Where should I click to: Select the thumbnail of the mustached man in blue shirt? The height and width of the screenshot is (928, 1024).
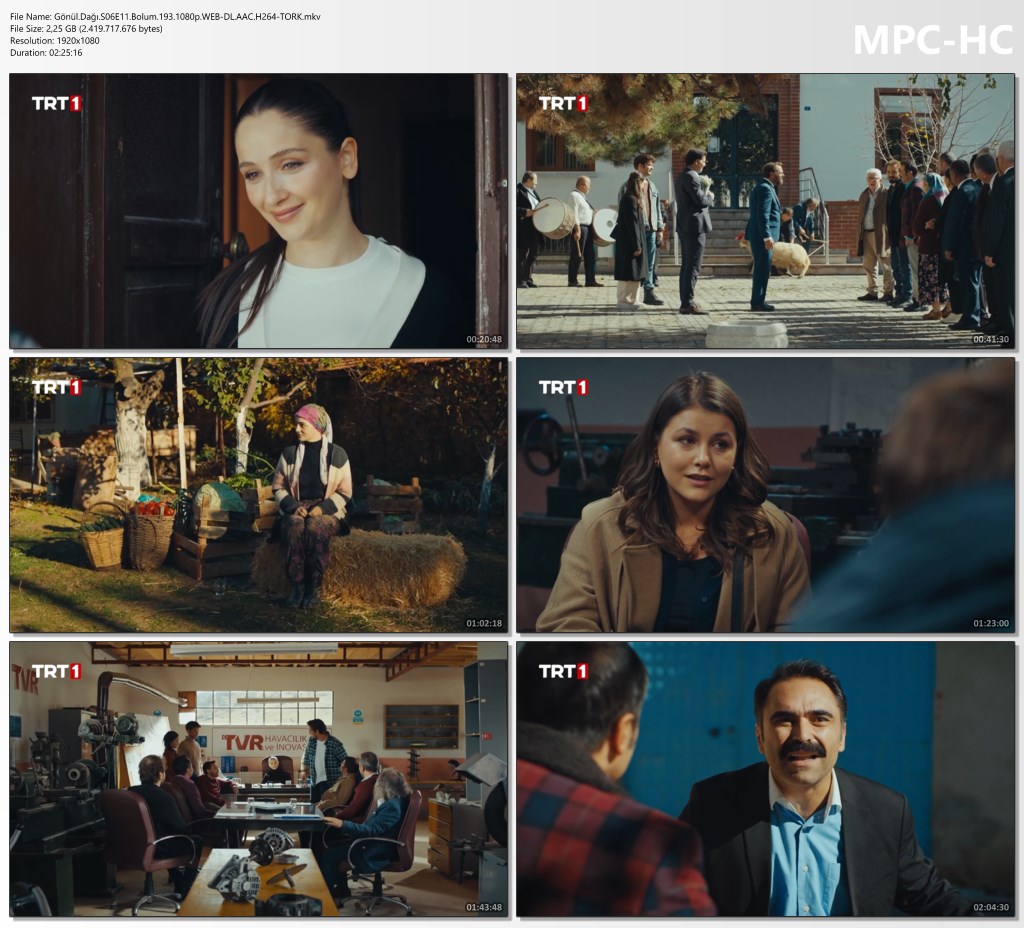tap(765, 779)
